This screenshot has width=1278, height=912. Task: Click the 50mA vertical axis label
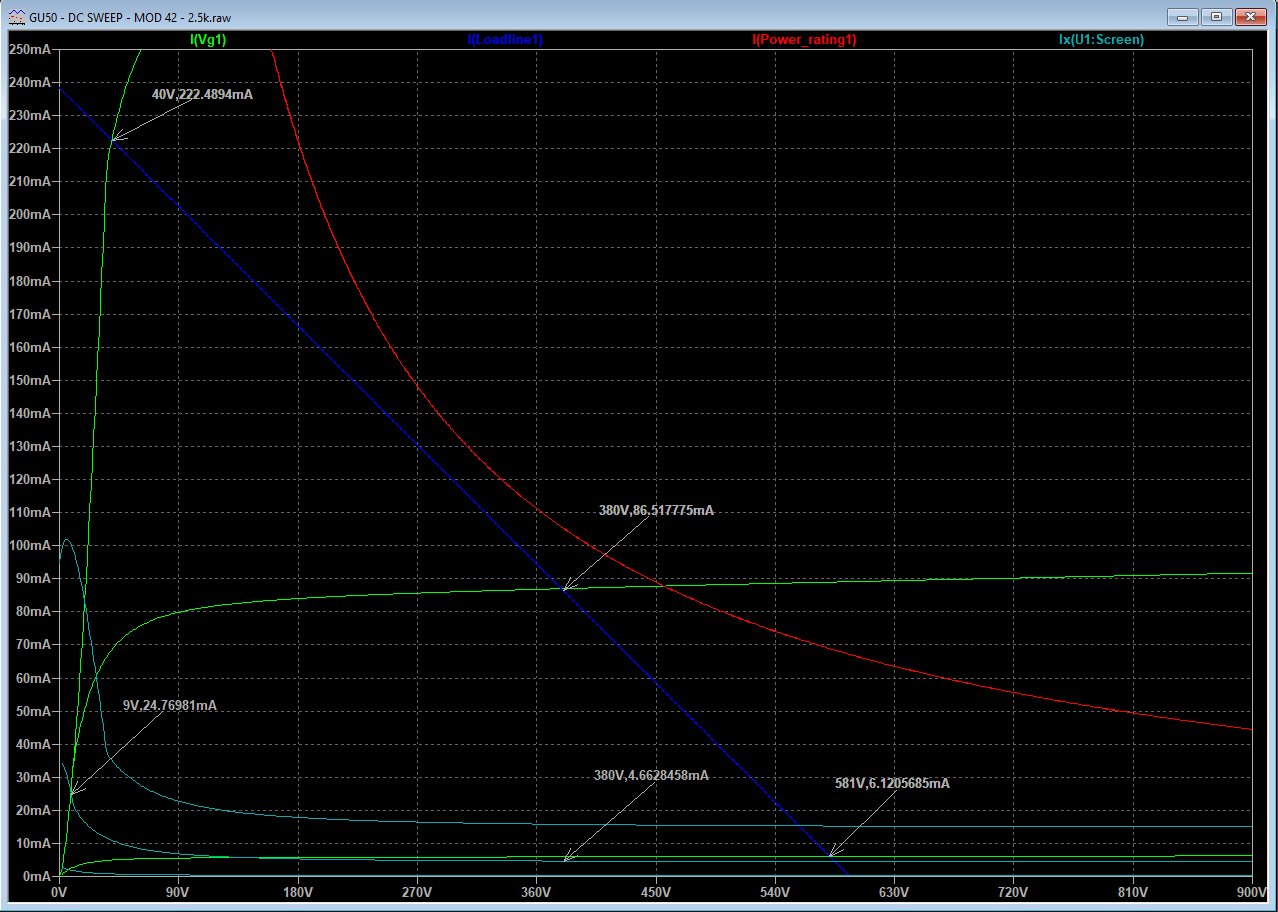point(33,710)
